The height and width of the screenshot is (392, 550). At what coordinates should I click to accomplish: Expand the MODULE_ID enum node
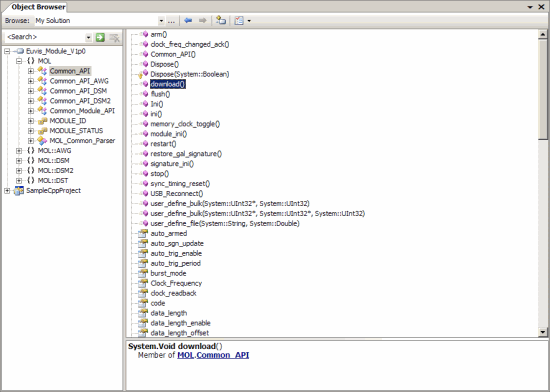[x=31, y=121]
